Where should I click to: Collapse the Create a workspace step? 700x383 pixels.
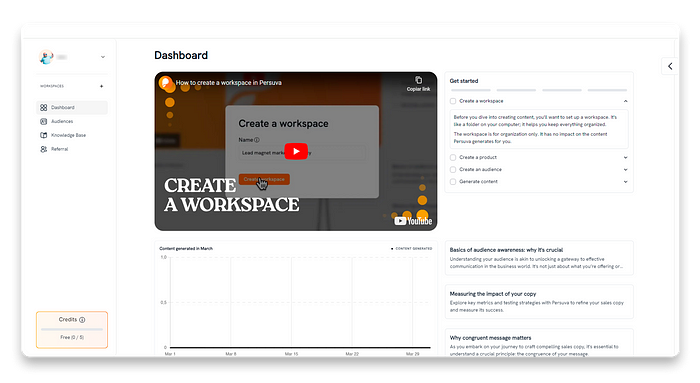click(625, 101)
